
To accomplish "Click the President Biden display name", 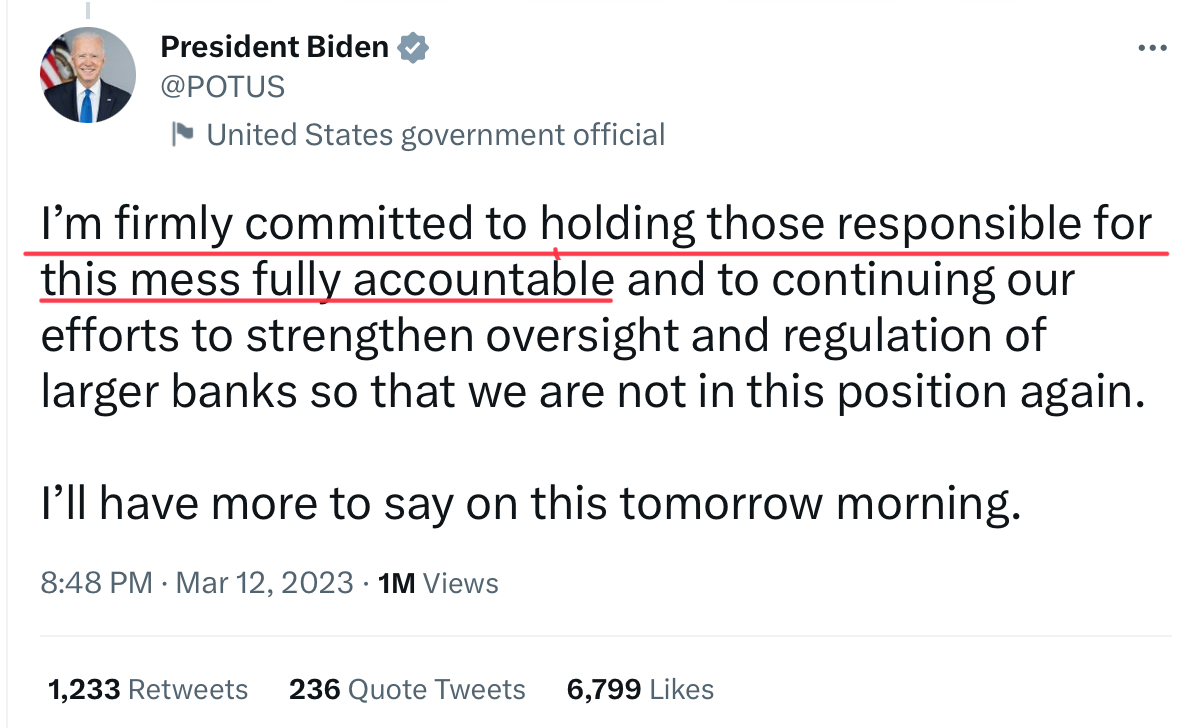I will [275, 47].
